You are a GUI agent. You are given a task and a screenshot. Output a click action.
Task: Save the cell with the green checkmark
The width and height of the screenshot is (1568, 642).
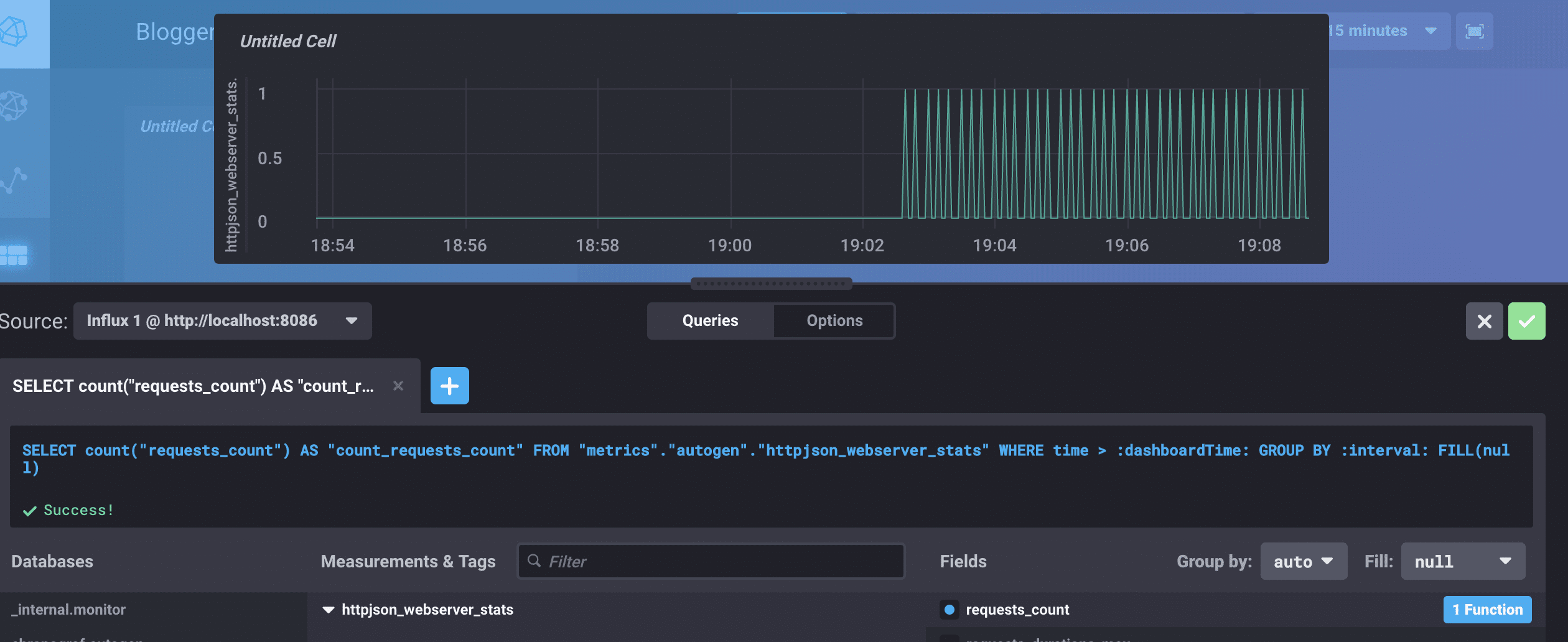(x=1526, y=321)
